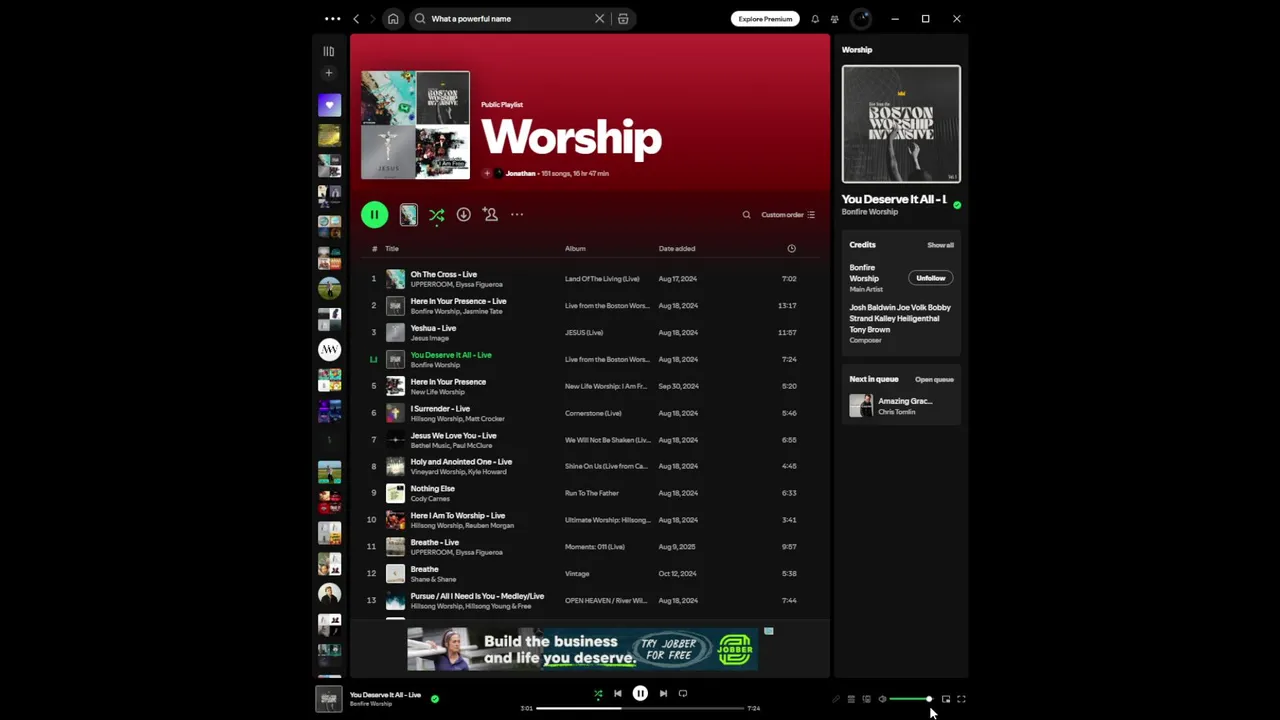This screenshot has height=720, width=1280.
Task: Select Amazing Grace in next in queue
Action: pos(901,405)
